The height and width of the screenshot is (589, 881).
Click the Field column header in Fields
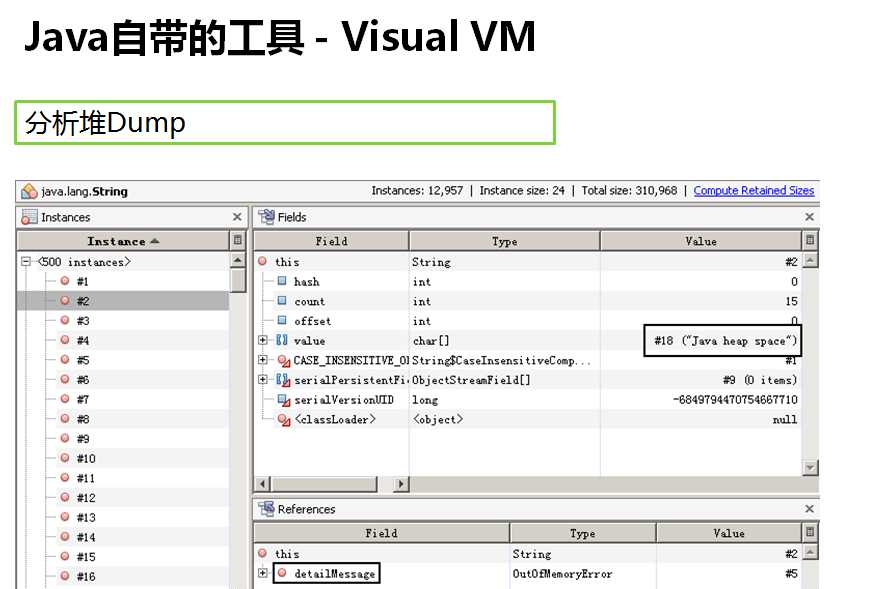point(331,241)
